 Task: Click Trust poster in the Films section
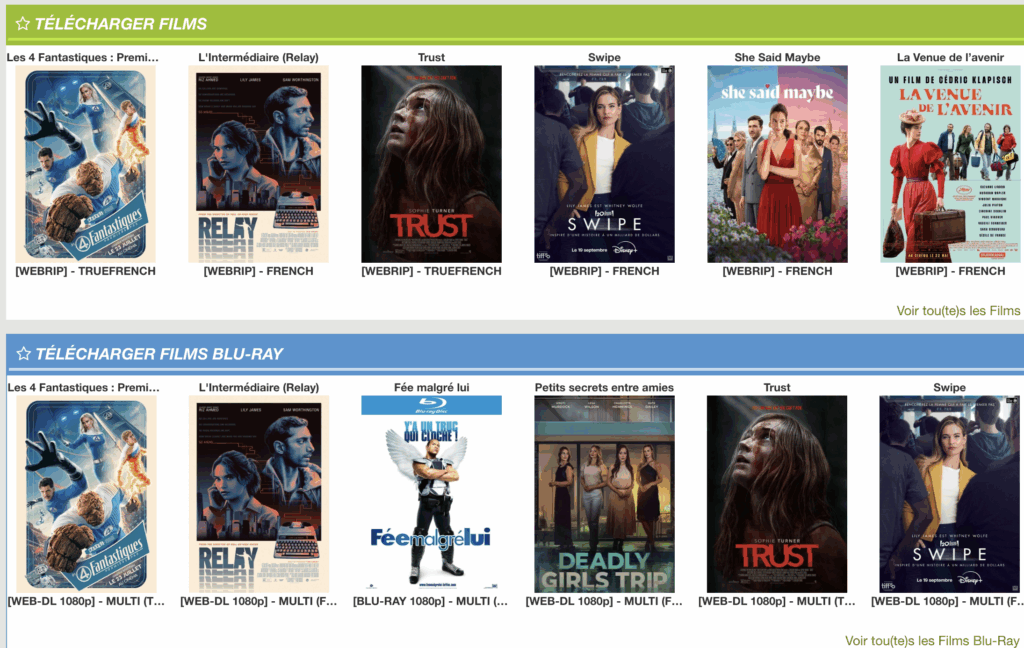tap(431, 164)
